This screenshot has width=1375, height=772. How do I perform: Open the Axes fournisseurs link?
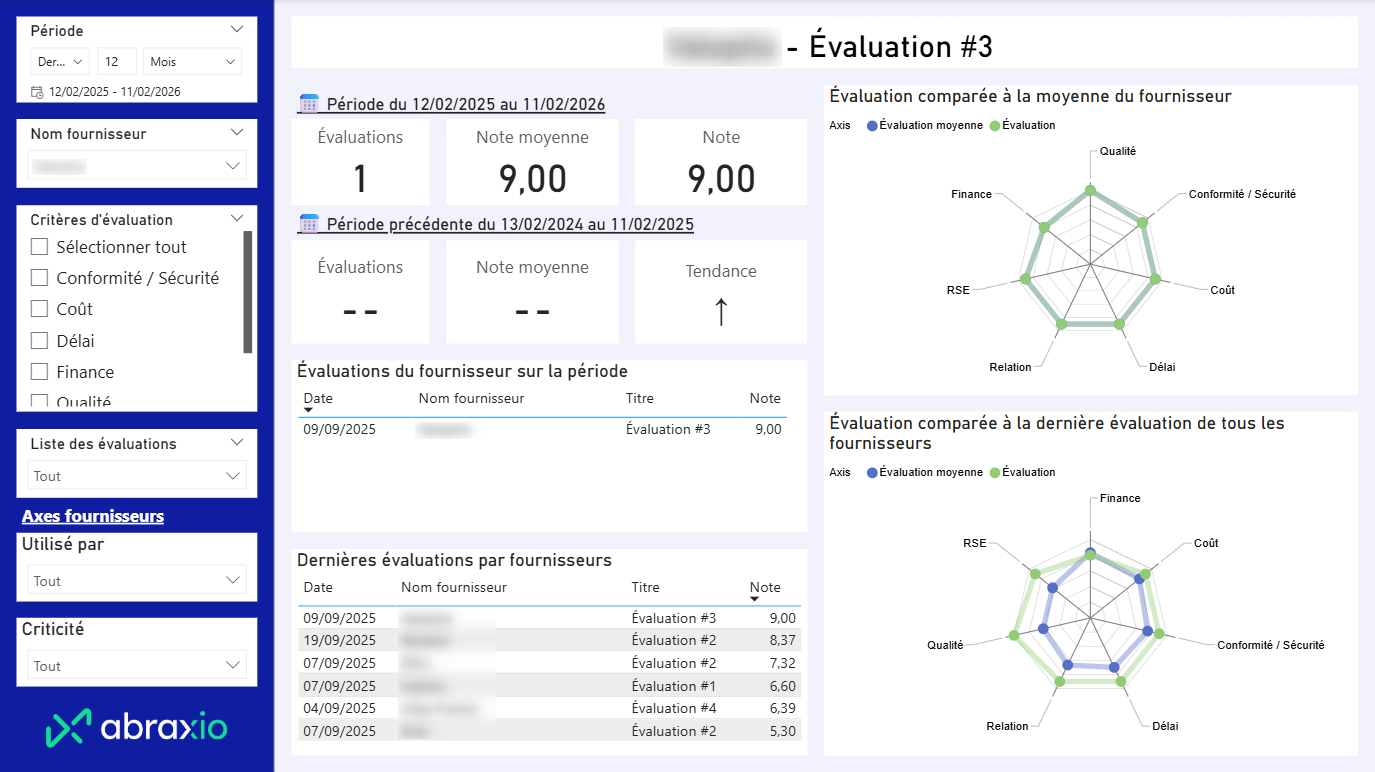coord(93,516)
